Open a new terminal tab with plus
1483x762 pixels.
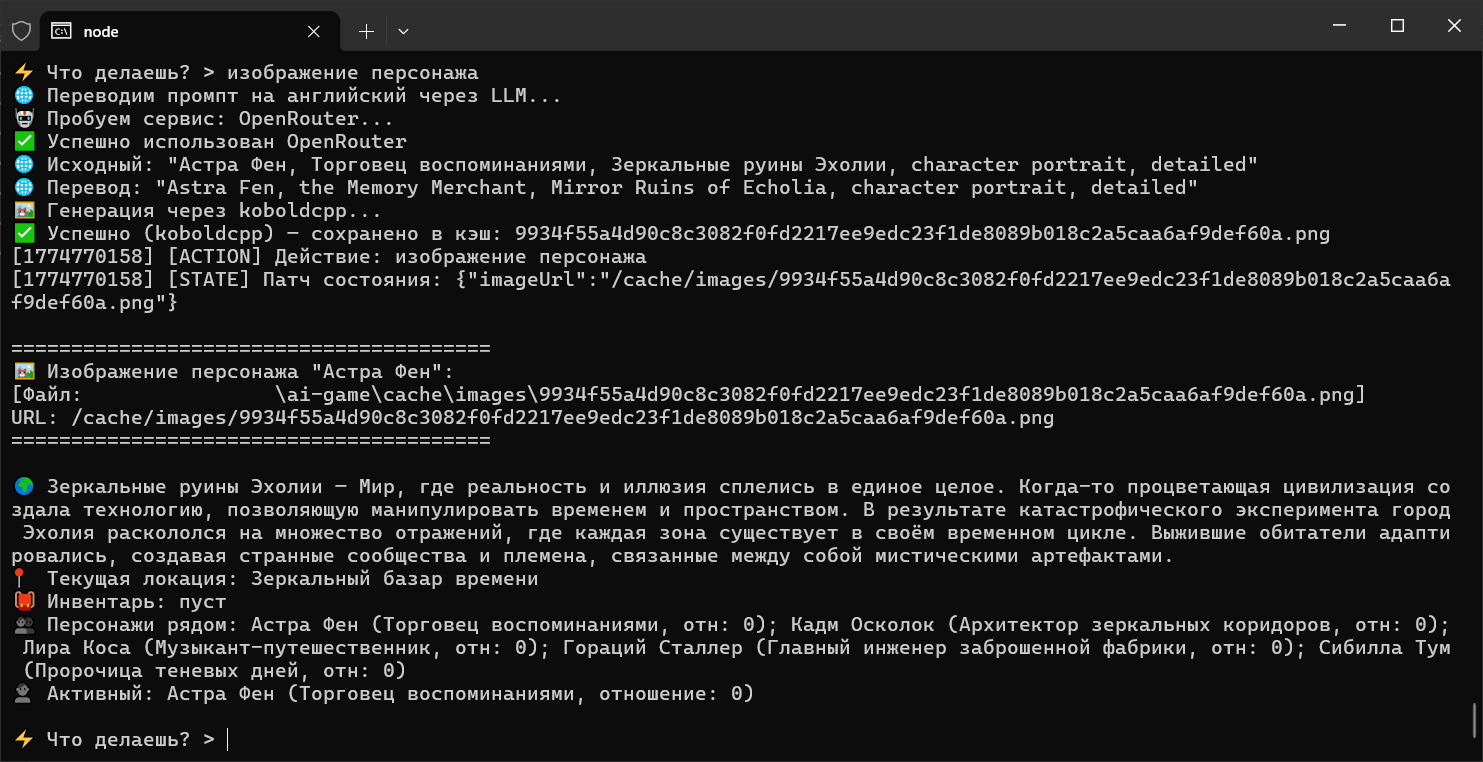coord(366,31)
